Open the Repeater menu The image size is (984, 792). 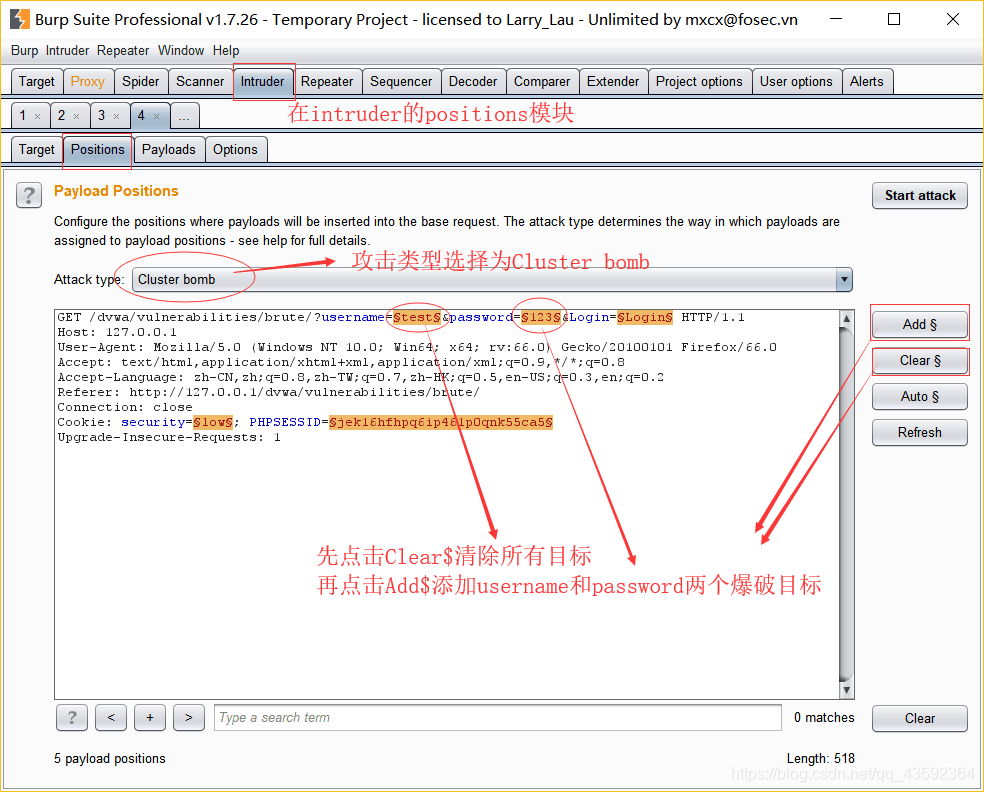pos(123,51)
